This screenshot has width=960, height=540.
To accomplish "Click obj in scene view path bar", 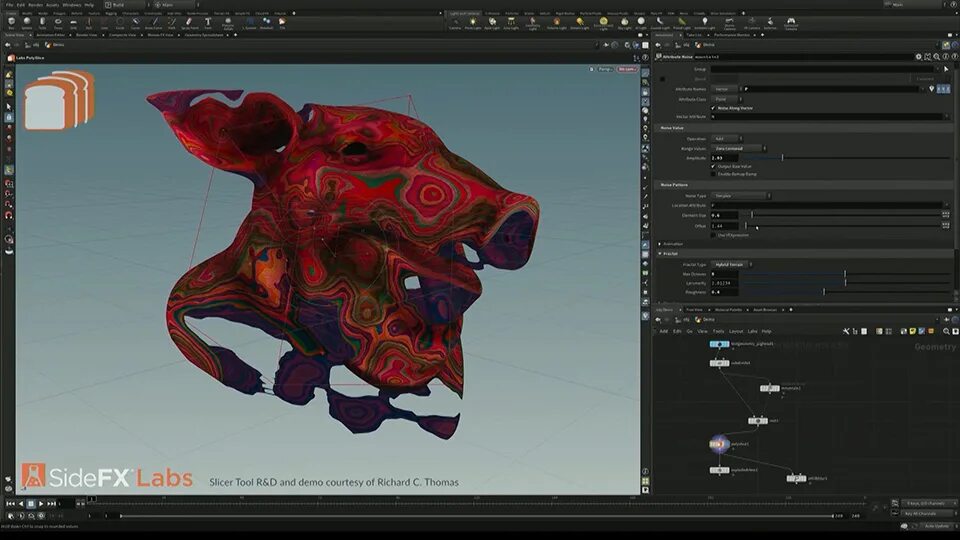I will pyautogui.click(x=36, y=45).
